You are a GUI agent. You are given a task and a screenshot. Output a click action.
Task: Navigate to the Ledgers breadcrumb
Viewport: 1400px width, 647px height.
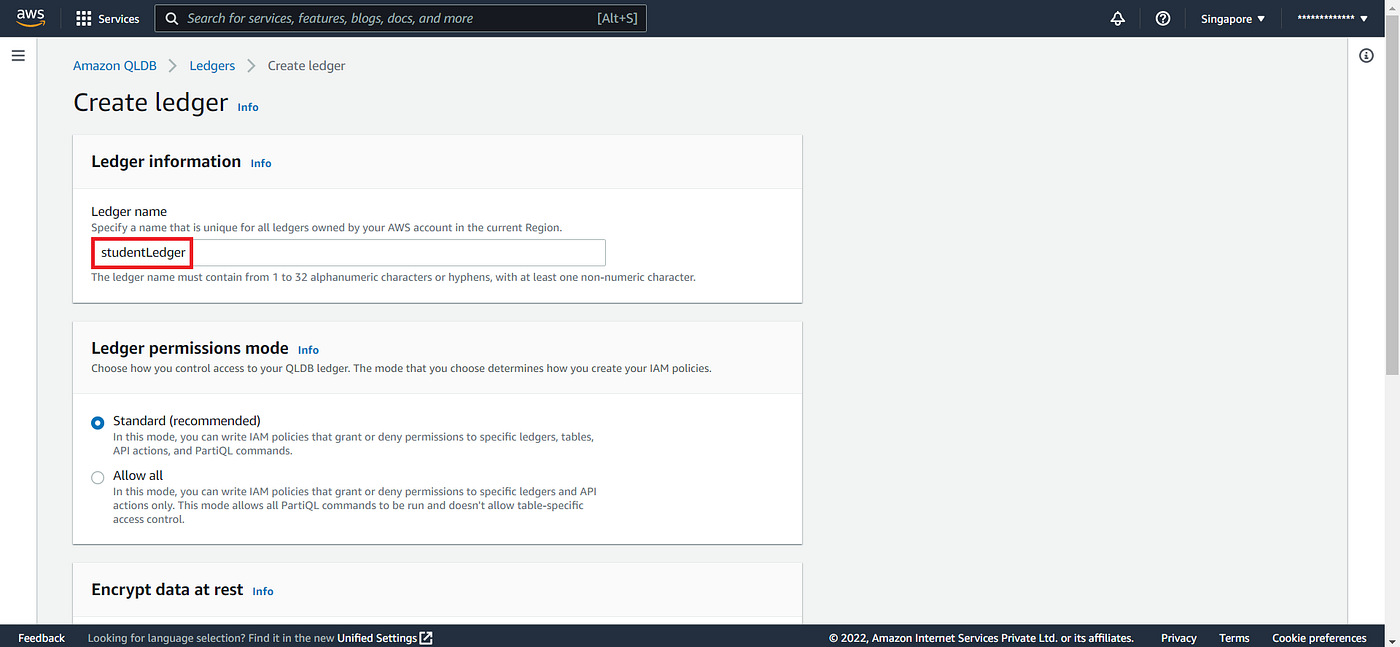[x=212, y=65]
